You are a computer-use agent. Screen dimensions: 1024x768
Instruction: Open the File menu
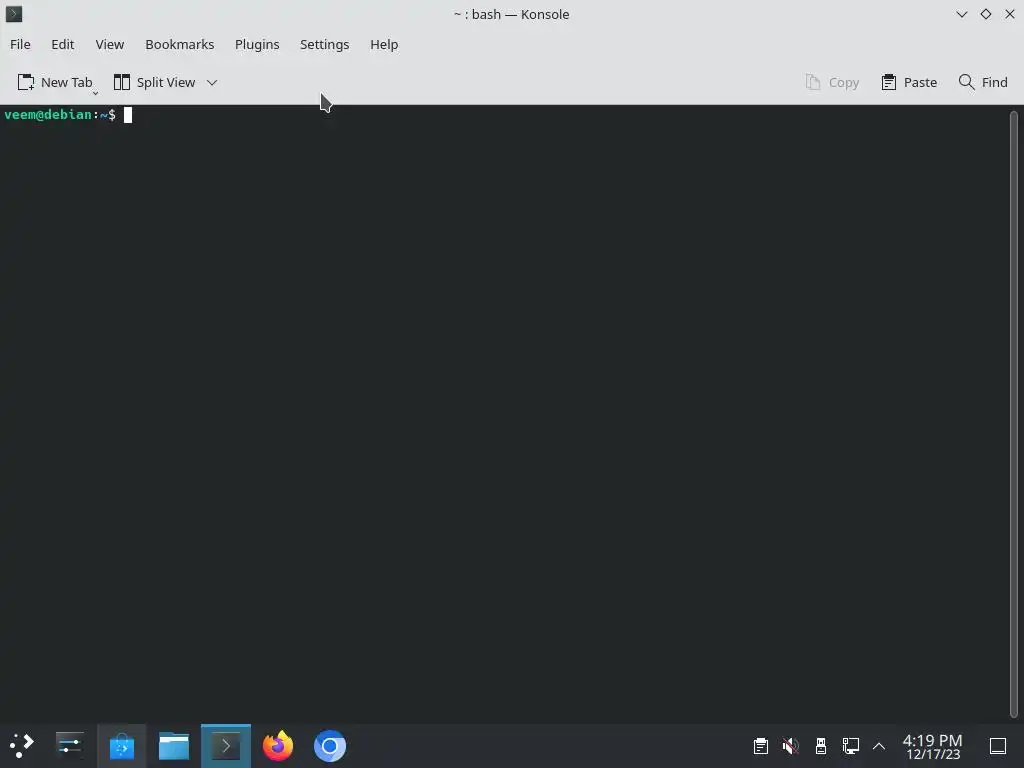point(20,44)
